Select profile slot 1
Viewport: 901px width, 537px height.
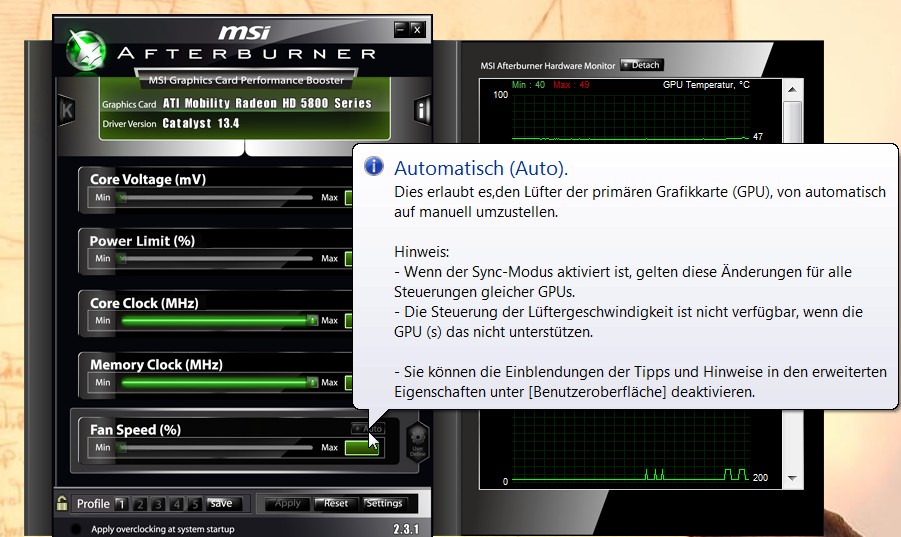pos(121,504)
